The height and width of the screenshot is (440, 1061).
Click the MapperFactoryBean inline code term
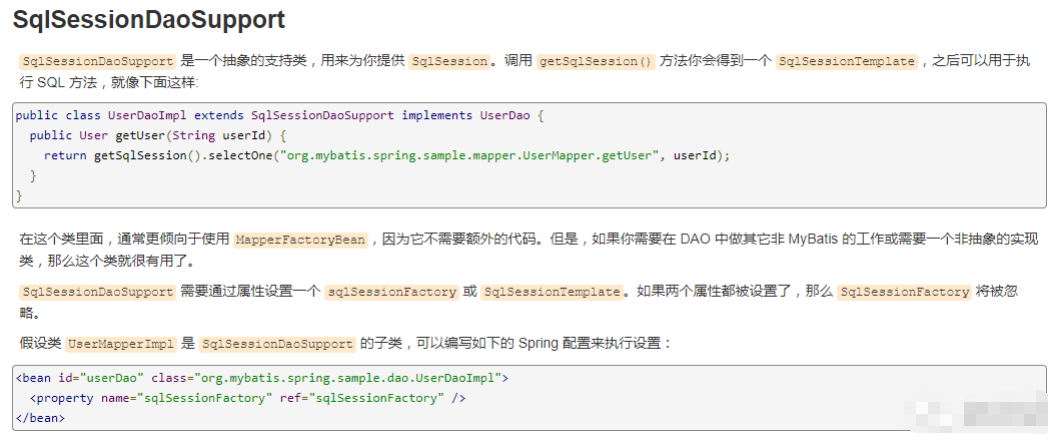pyautogui.click(x=300, y=240)
